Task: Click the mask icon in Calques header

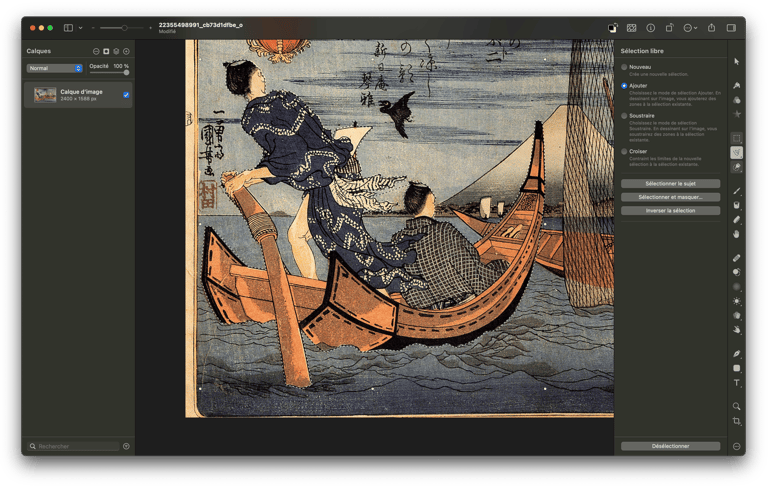Action: (106, 51)
